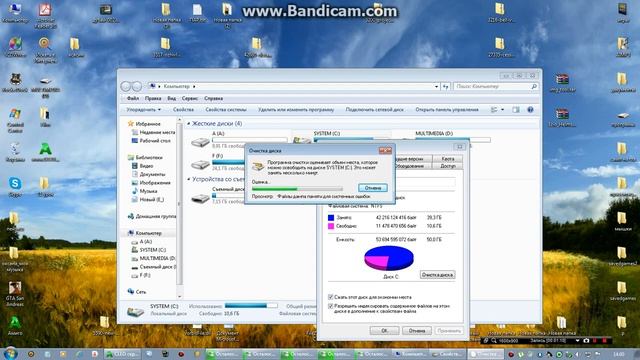This screenshot has width=640, height=360.
Task: Click the search magnifier icon in Explorer
Action: click(533, 87)
